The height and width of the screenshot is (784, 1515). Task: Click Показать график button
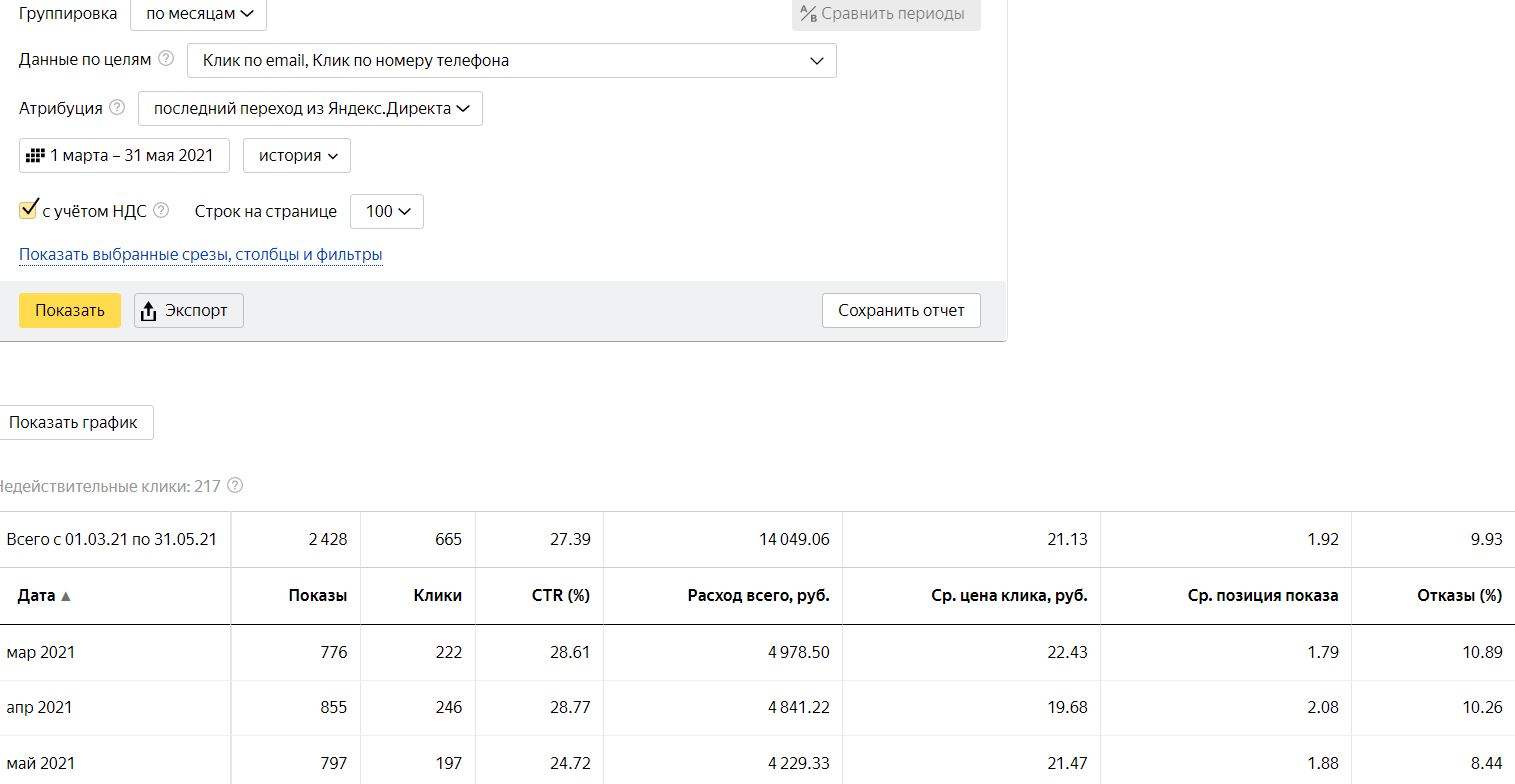point(74,422)
